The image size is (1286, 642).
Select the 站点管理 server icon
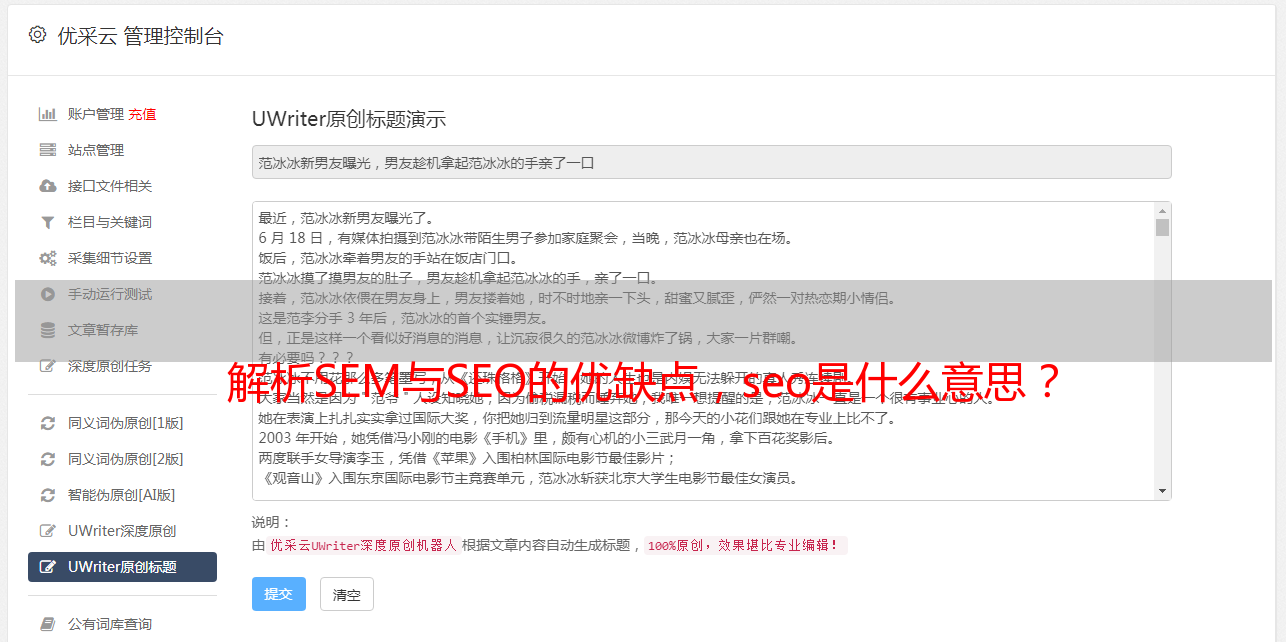tap(47, 150)
